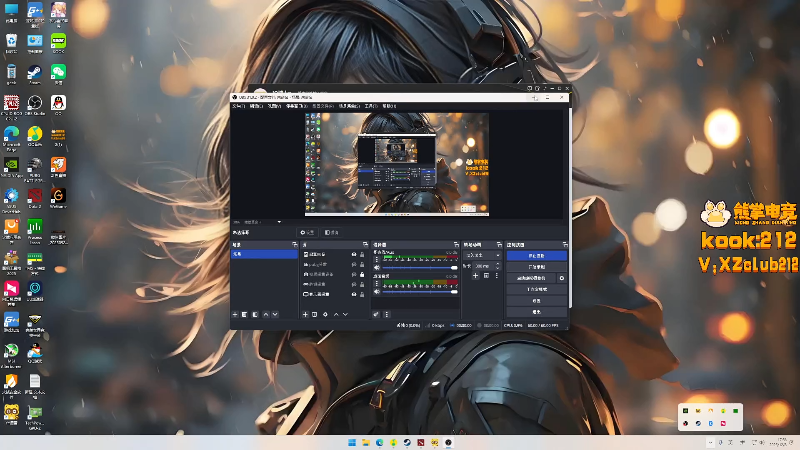Open preview scaling dropdown below preview

[279, 222]
